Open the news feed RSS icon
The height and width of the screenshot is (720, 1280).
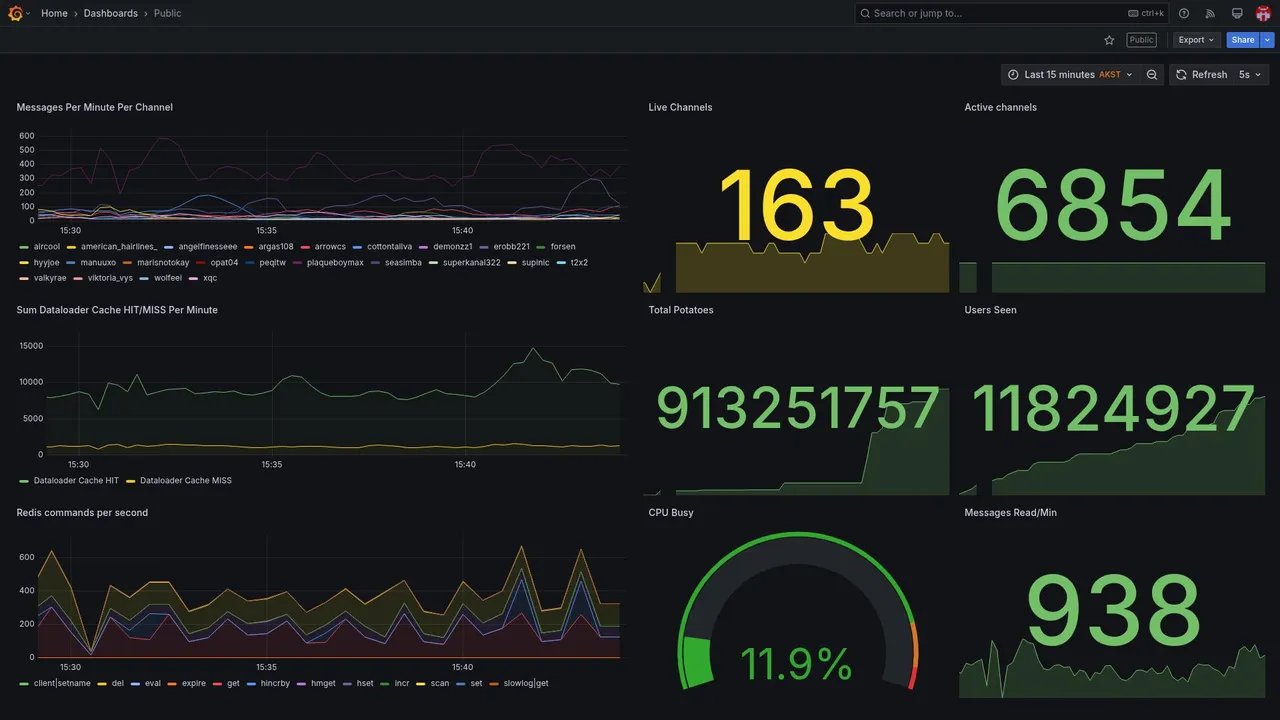click(1210, 13)
